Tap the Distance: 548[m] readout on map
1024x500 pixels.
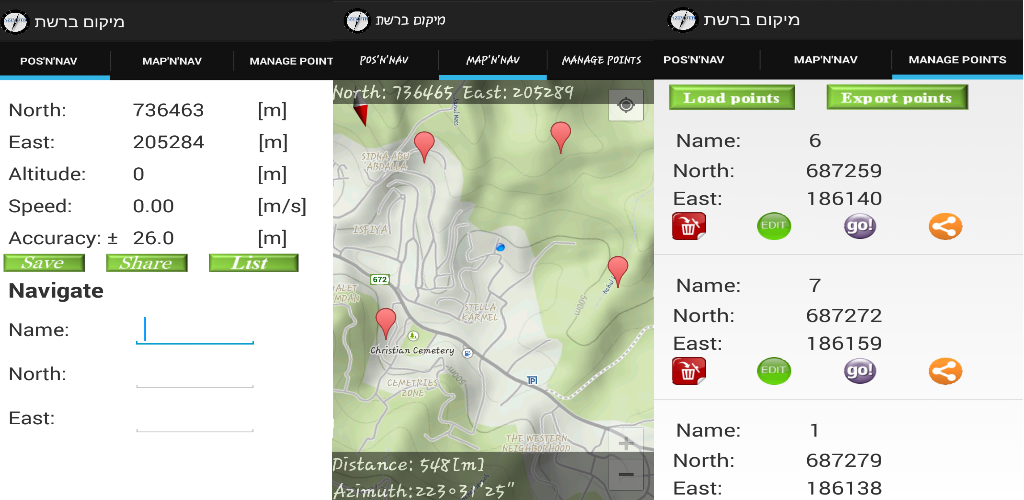(x=409, y=465)
